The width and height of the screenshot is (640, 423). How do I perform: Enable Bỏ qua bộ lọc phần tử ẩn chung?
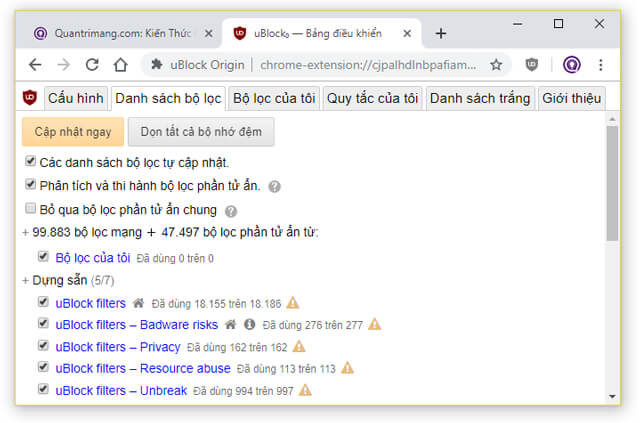coord(30,208)
